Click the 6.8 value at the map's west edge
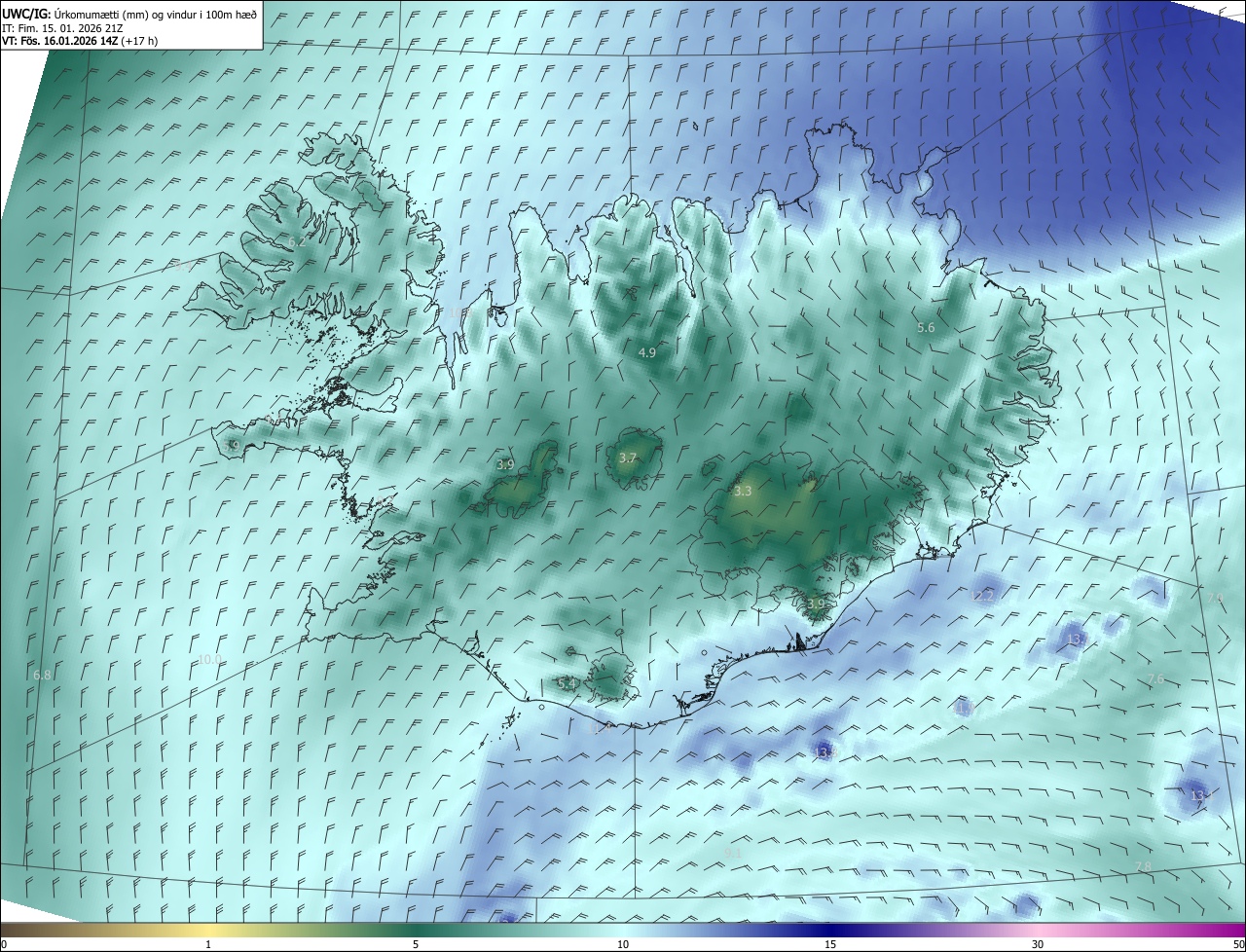The height and width of the screenshot is (952, 1246). (x=42, y=676)
